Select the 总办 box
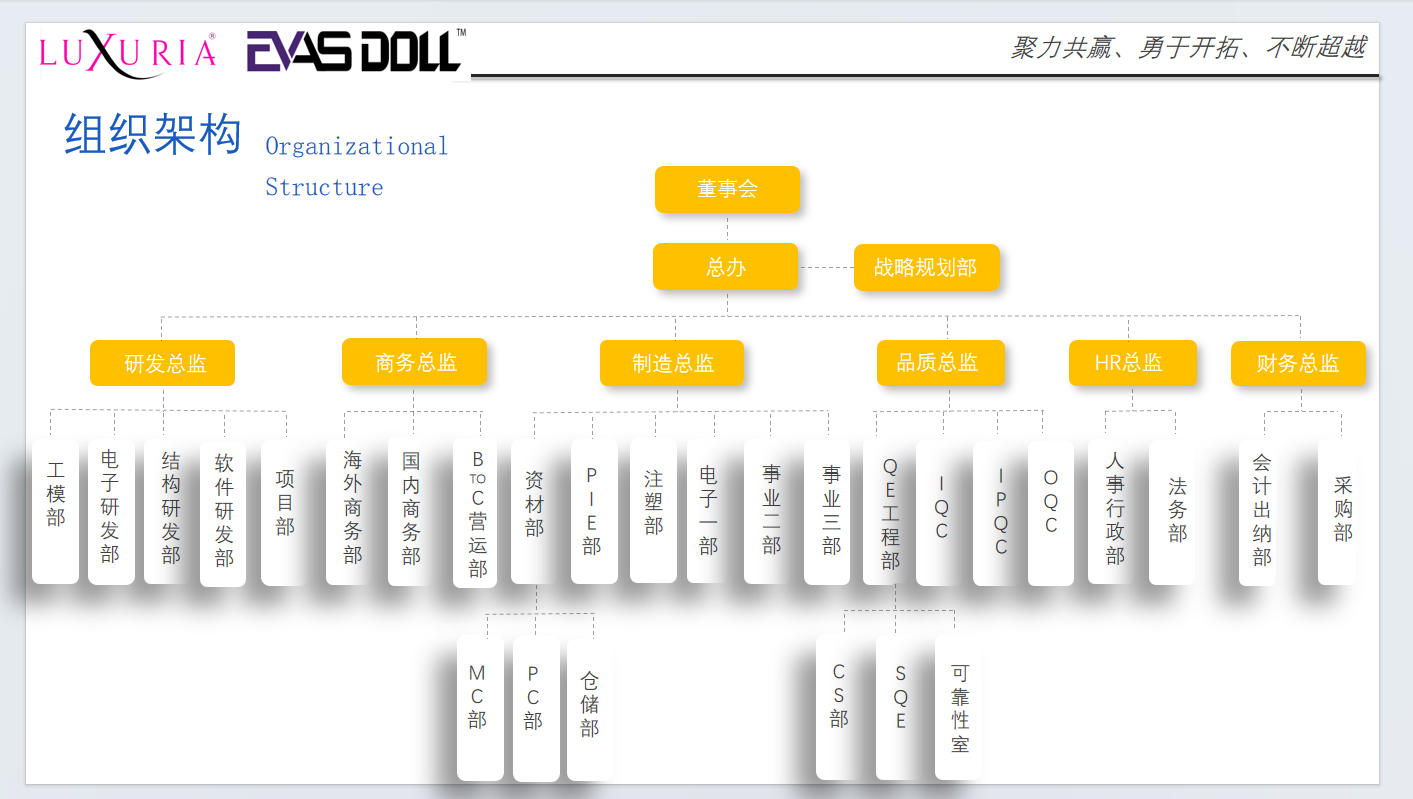The height and width of the screenshot is (799, 1413). tap(725, 267)
